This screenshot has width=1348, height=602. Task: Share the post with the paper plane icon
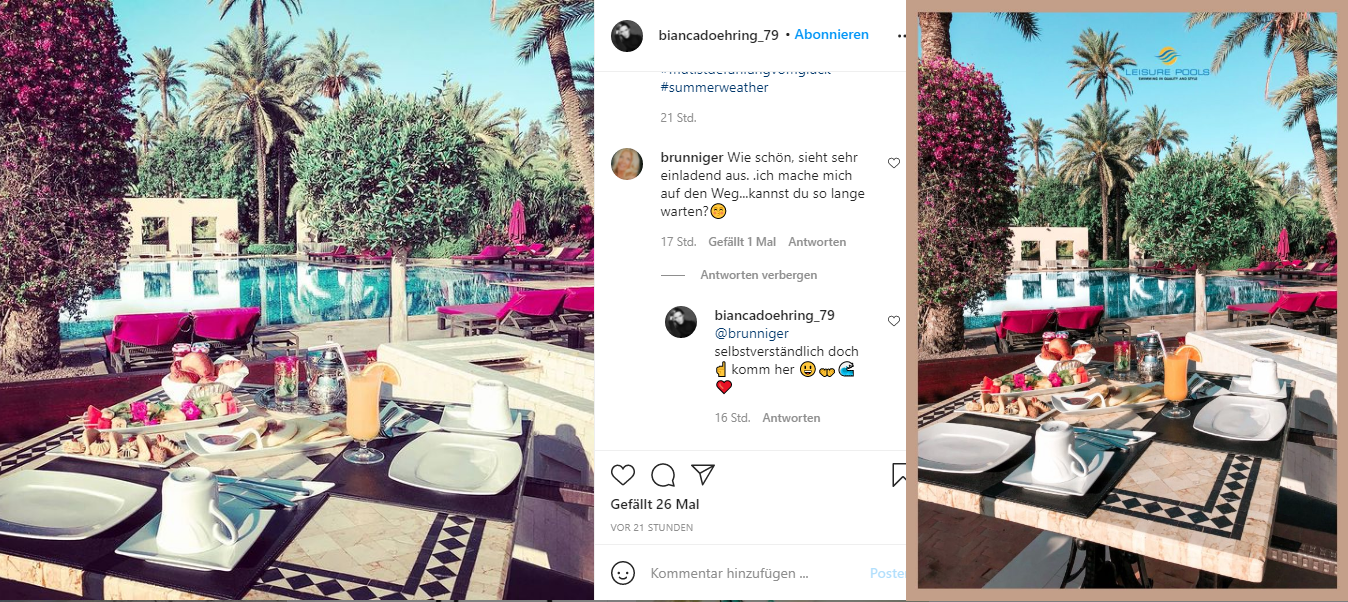click(703, 474)
